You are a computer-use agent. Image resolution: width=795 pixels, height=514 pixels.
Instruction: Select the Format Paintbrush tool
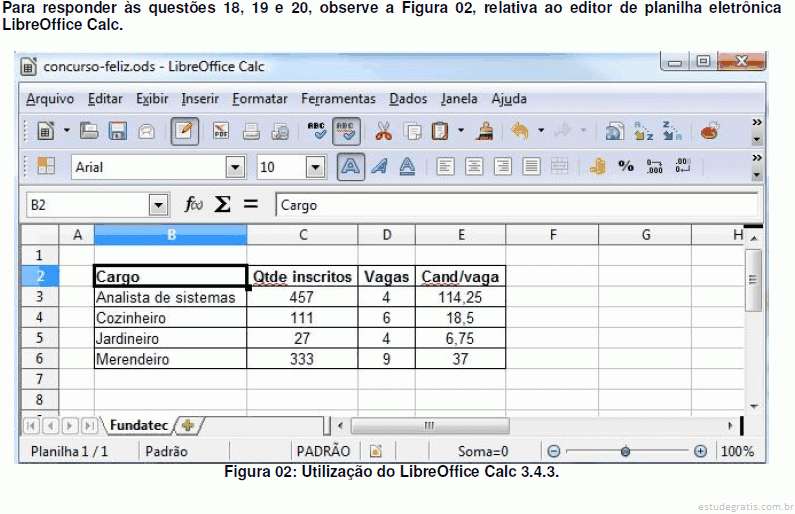point(484,131)
